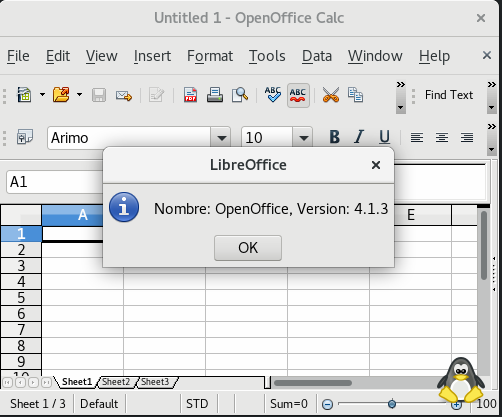Click the New spreadsheet icon
Viewport: 502px width, 417px height.
(24, 95)
